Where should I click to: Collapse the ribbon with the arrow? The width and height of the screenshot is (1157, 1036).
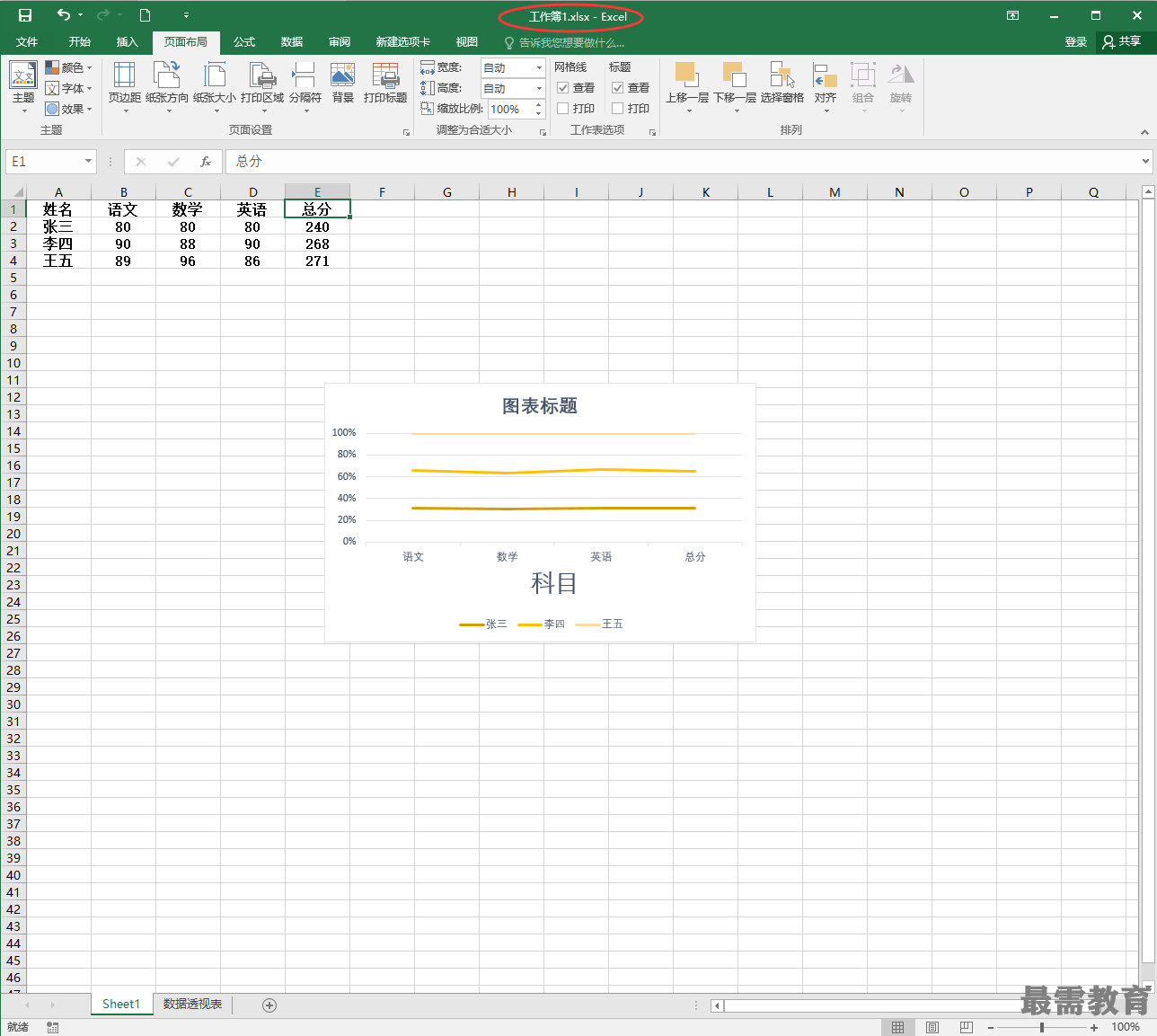point(1144,132)
